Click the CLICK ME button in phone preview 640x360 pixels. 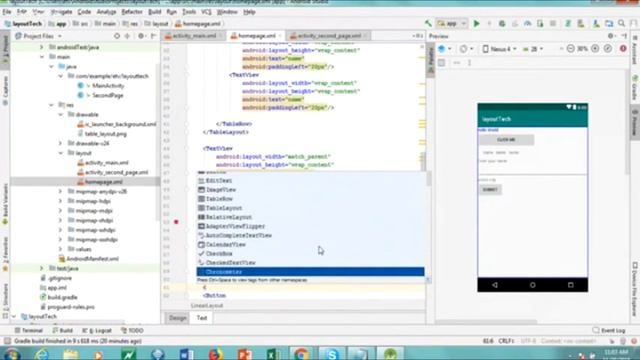point(506,140)
